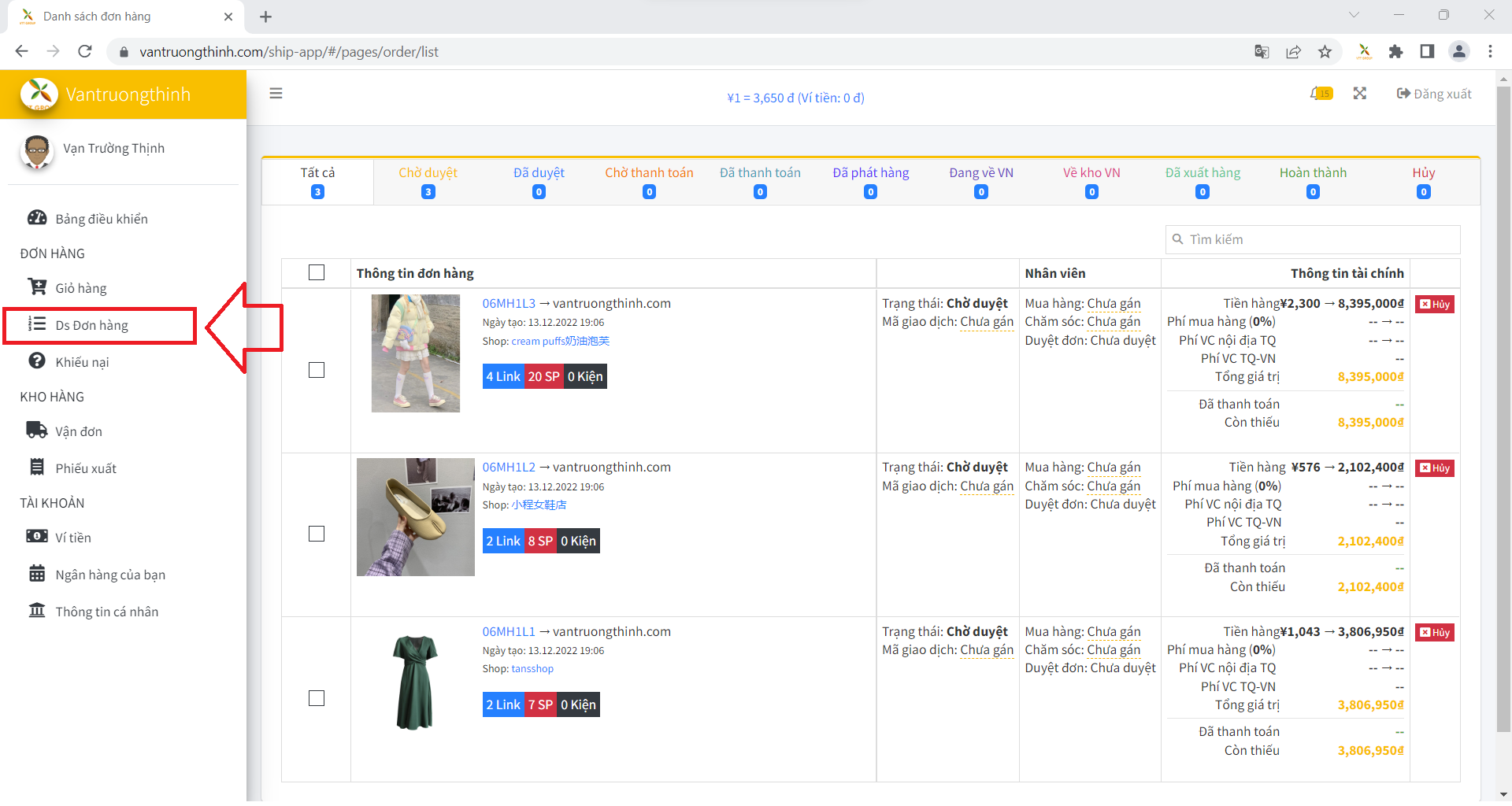Open the Chrome three-dot menu
The width and height of the screenshot is (1512, 806).
(x=1490, y=52)
